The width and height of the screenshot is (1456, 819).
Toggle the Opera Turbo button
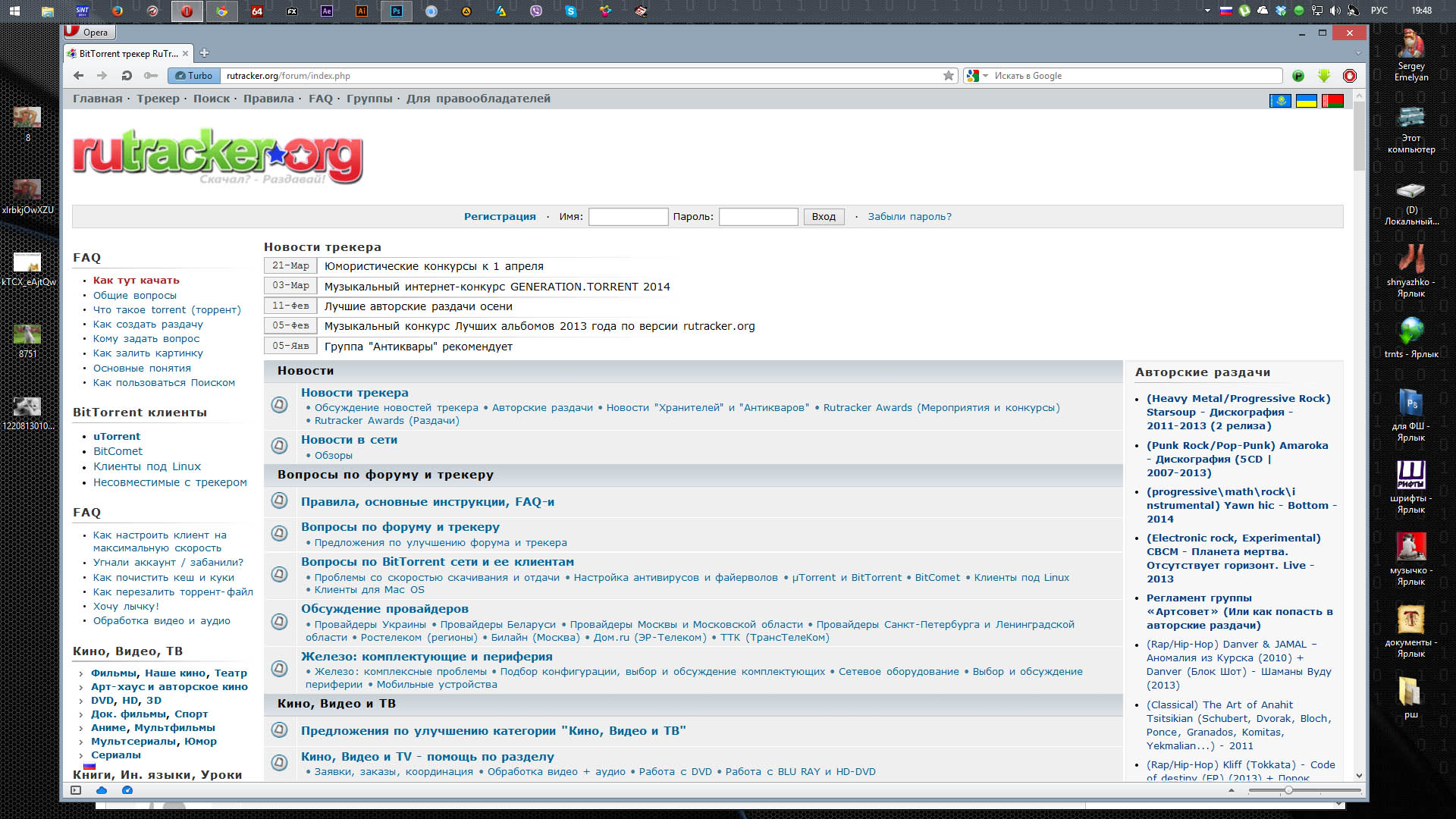coord(193,76)
